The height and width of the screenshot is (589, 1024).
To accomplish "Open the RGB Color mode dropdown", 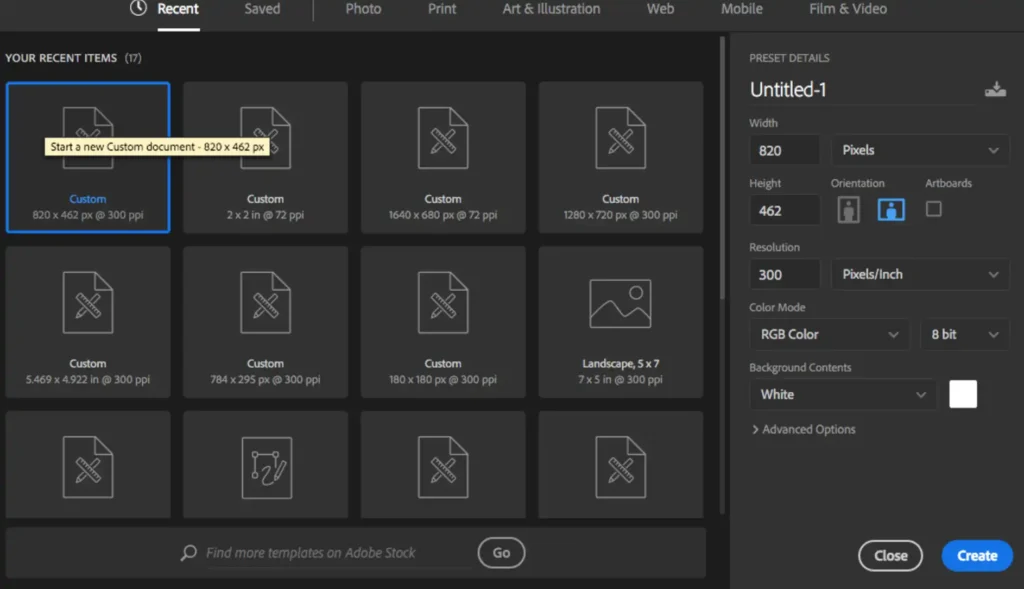I will (x=829, y=334).
